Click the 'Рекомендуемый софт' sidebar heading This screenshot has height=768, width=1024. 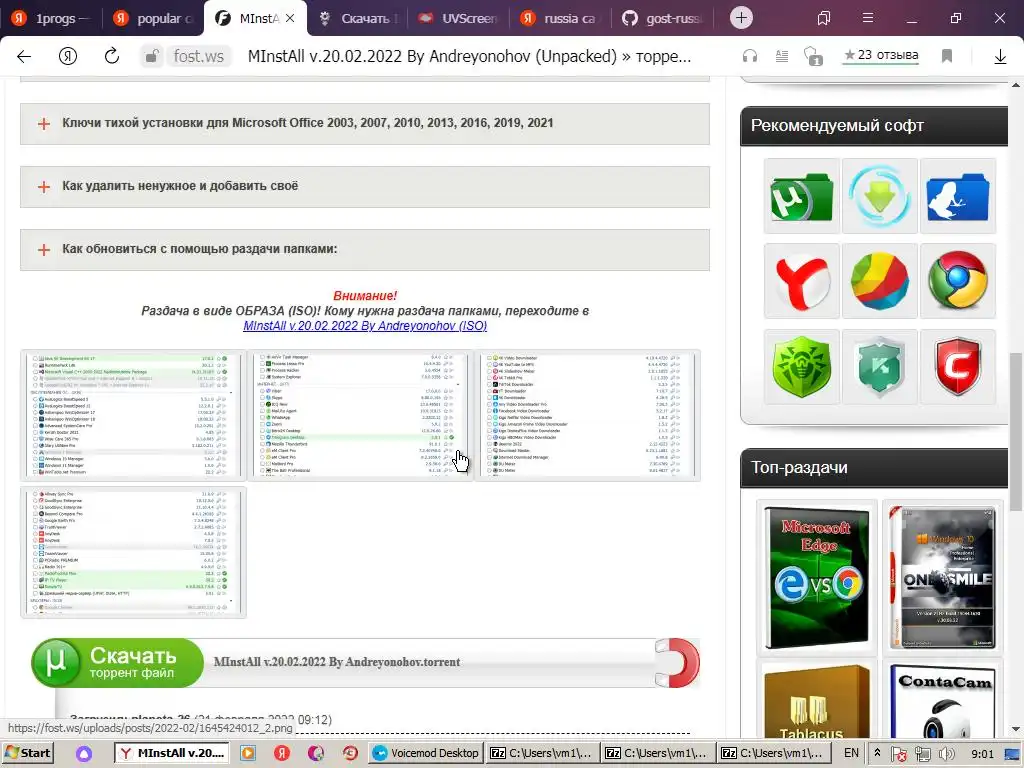click(x=837, y=125)
